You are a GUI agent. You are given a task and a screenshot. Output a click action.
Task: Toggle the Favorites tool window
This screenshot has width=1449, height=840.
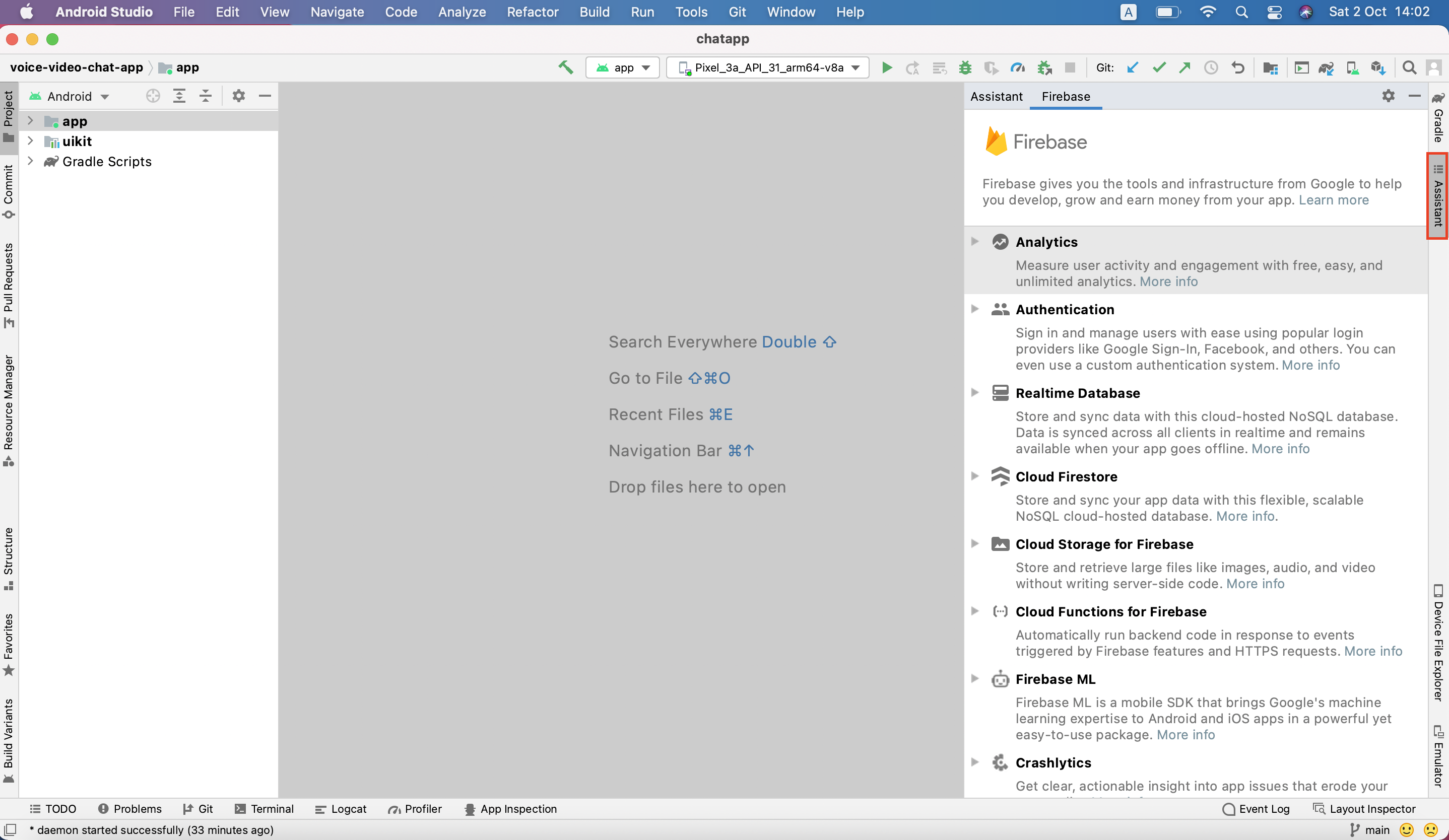[x=9, y=645]
